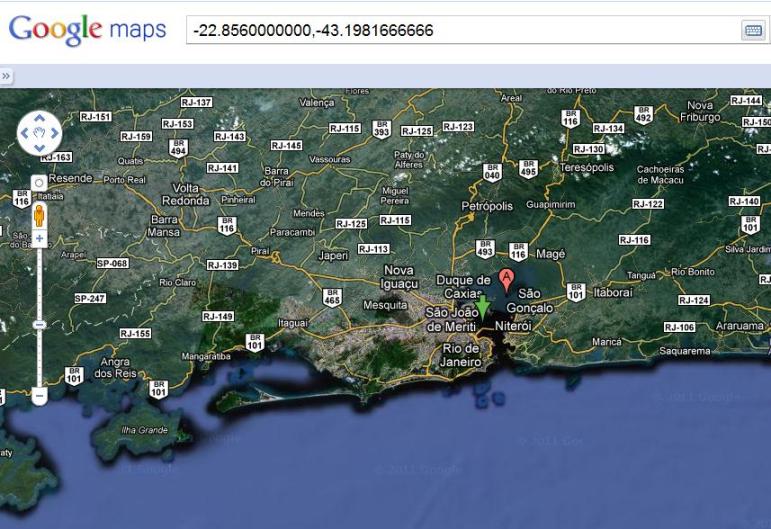This screenshot has height=529, width=771.
Task: Click the My Location circle button
Action: click(39, 183)
